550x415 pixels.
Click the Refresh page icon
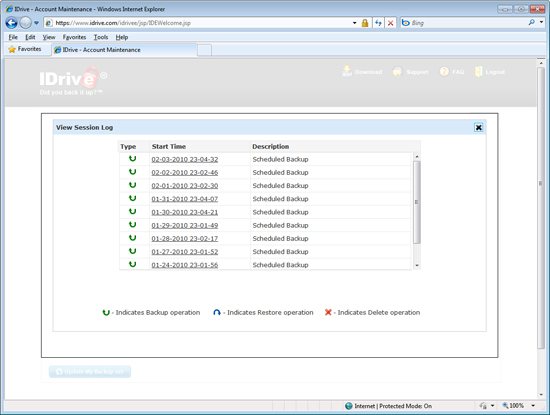(x=378, y=23)
